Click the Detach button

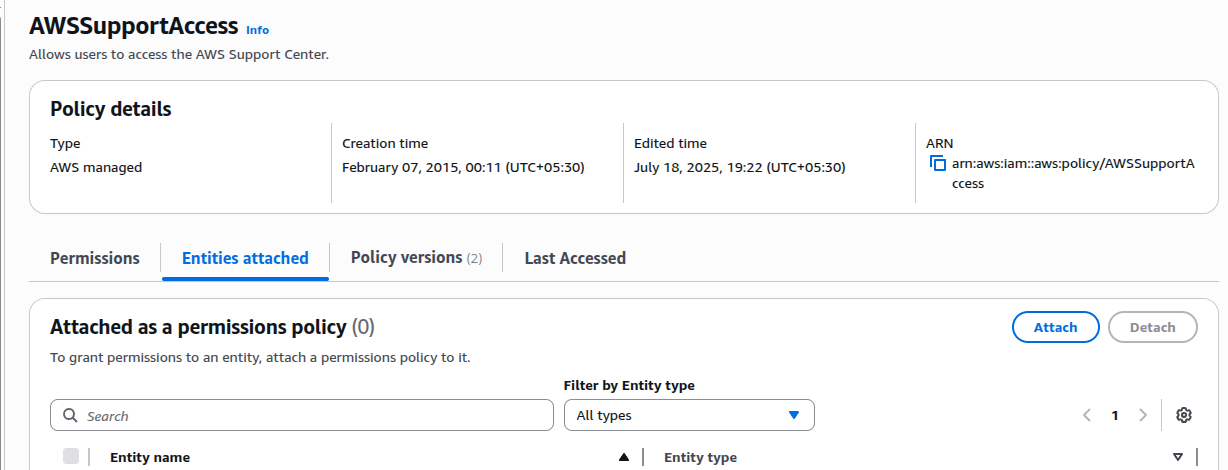click(1153, 327)
